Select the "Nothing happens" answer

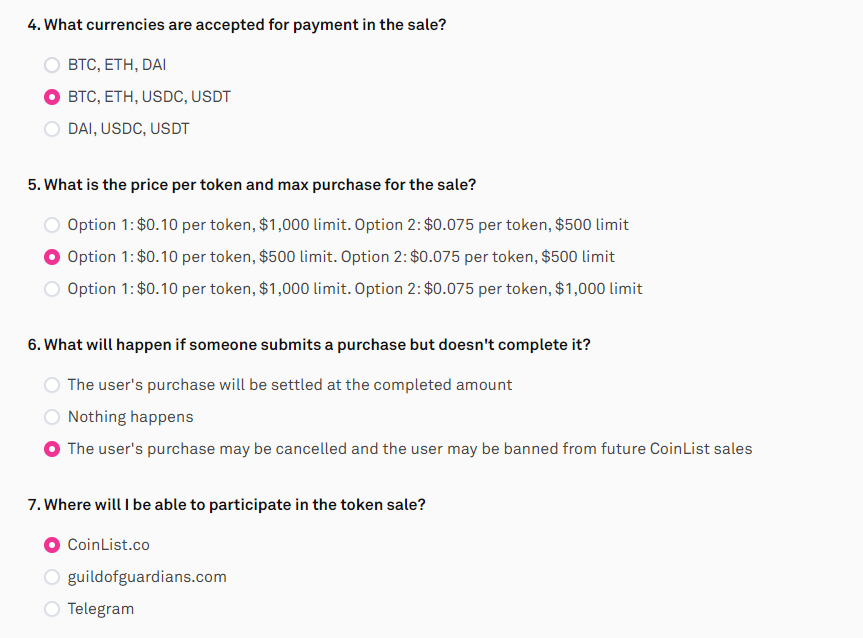click(51, 416)
